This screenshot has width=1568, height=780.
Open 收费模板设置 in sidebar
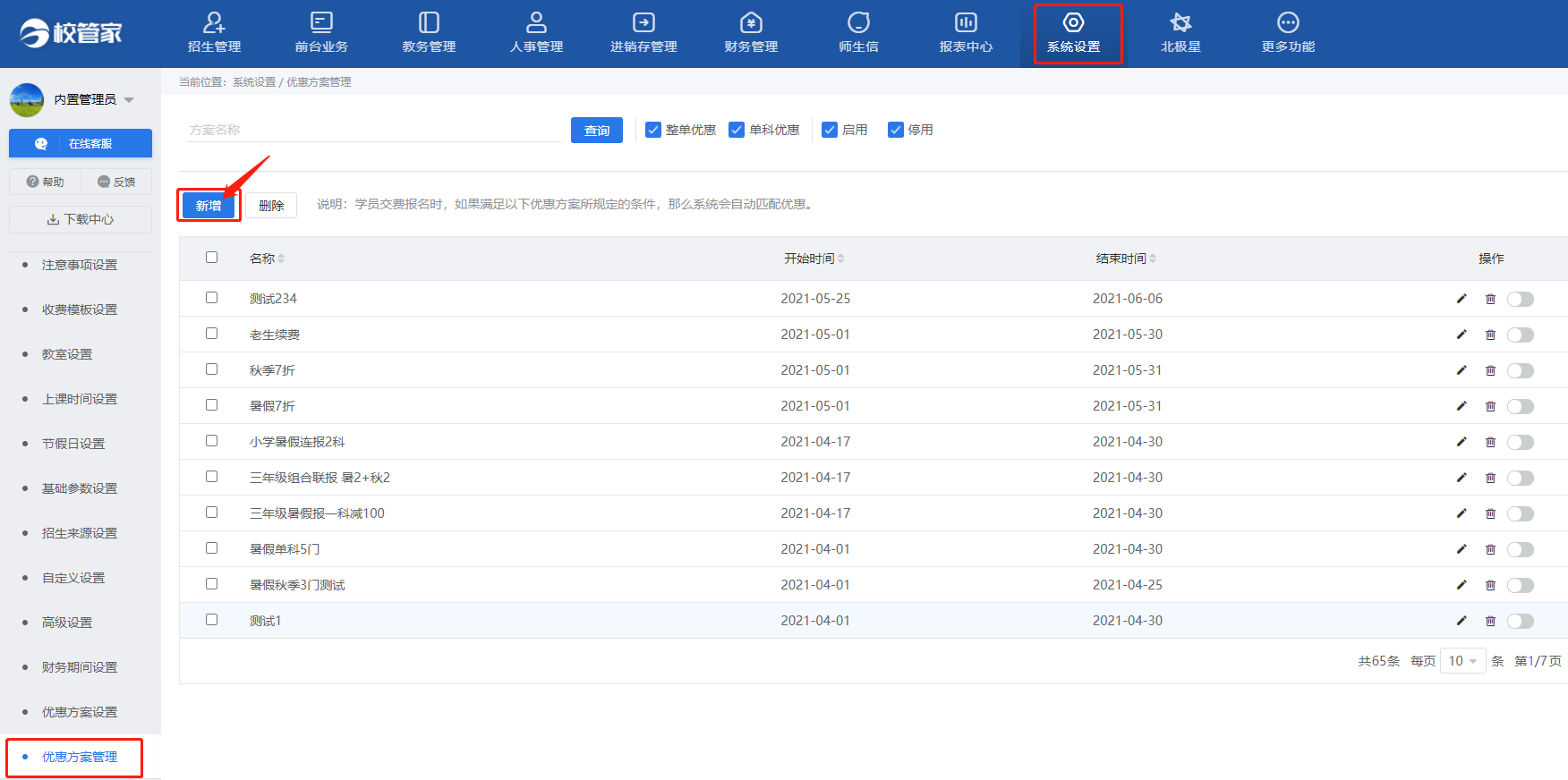[80, 309]
